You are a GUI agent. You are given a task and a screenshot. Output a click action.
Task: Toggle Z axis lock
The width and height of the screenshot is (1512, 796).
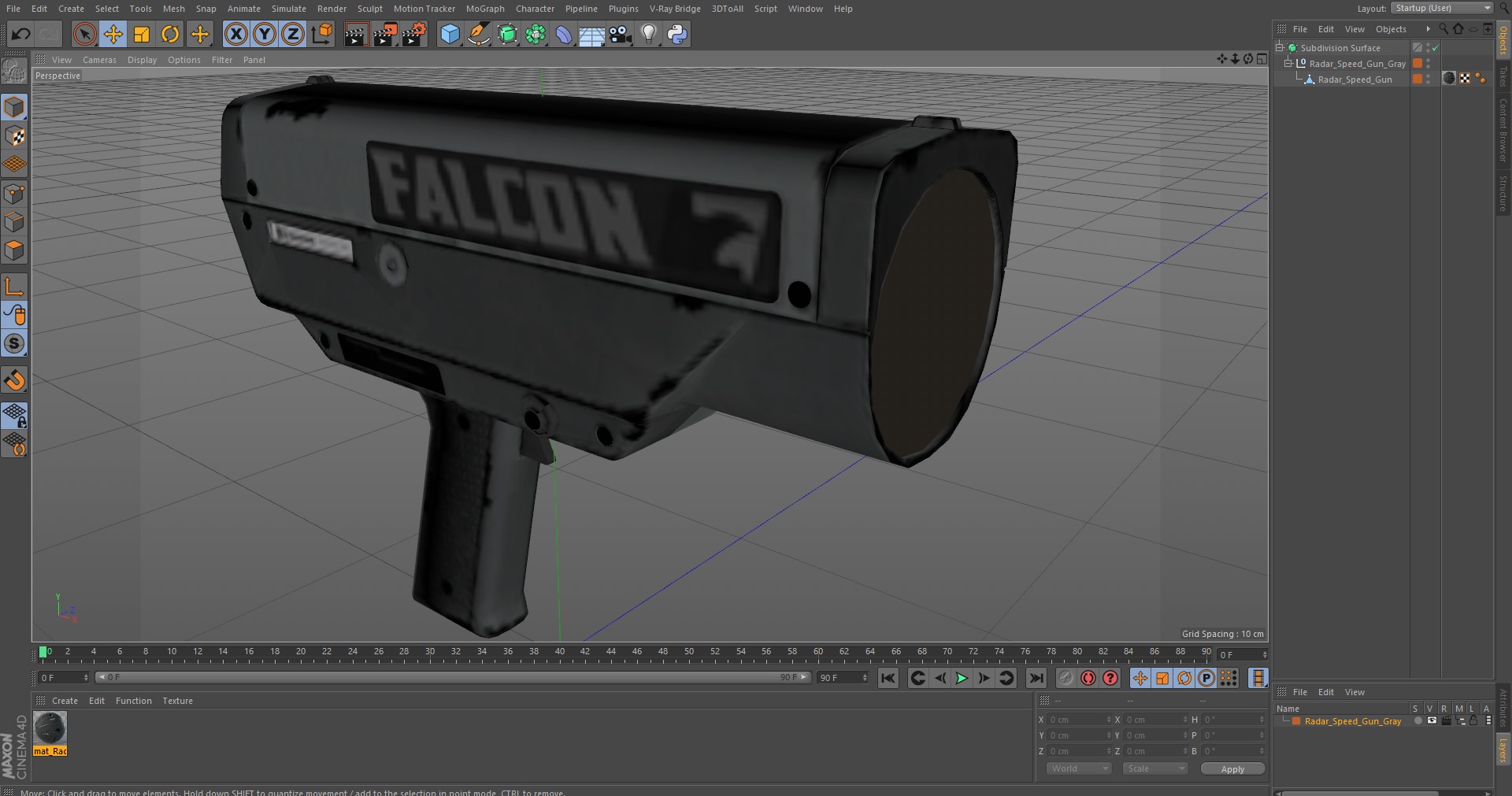(x=293, y=34)
